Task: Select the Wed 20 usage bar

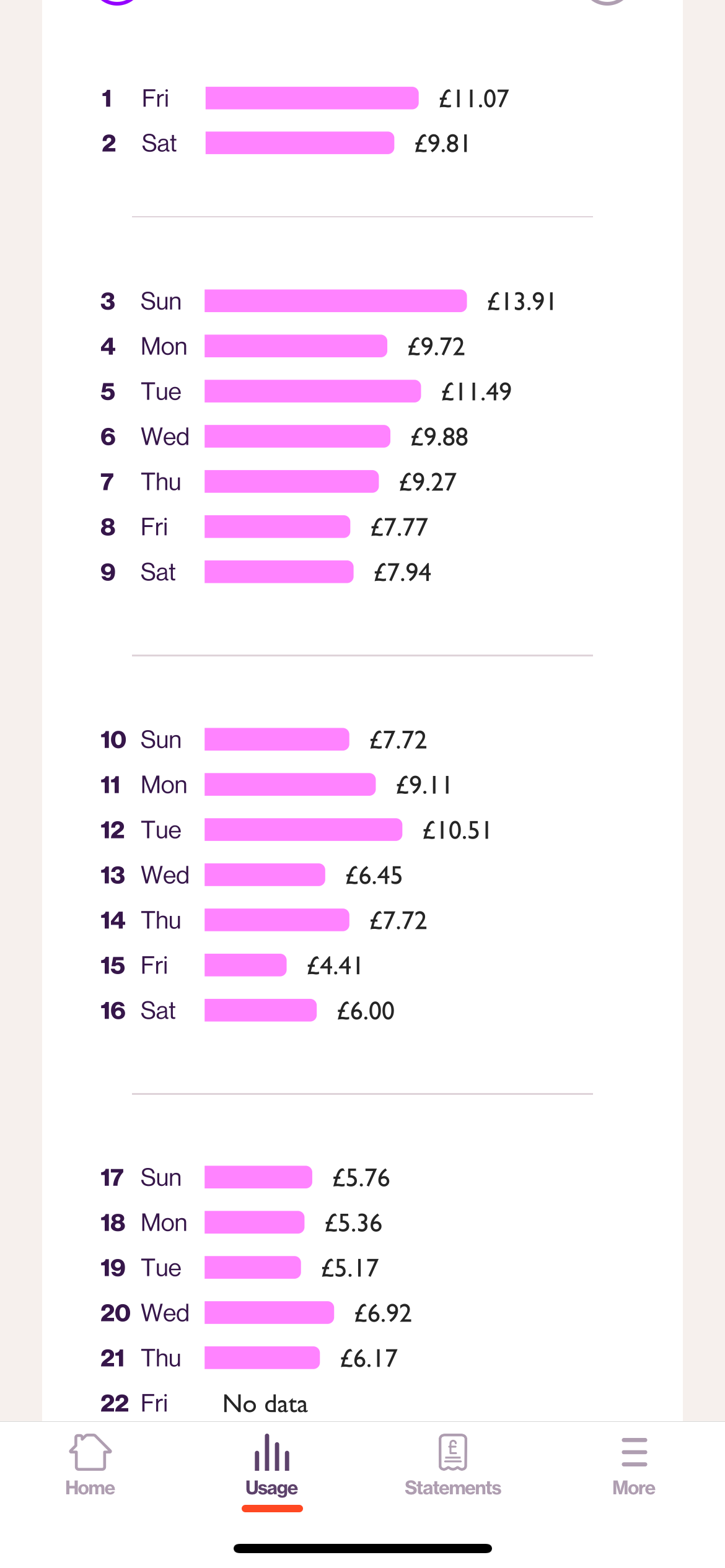Action: [x=270, y=1313]
